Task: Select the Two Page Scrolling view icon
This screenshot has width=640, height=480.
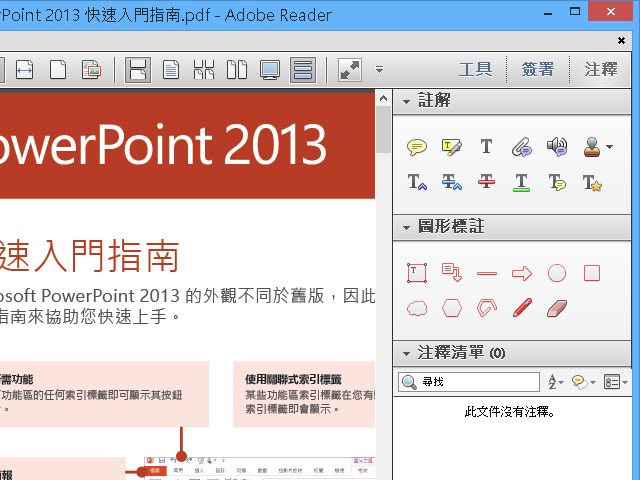Action: (204, 70)
